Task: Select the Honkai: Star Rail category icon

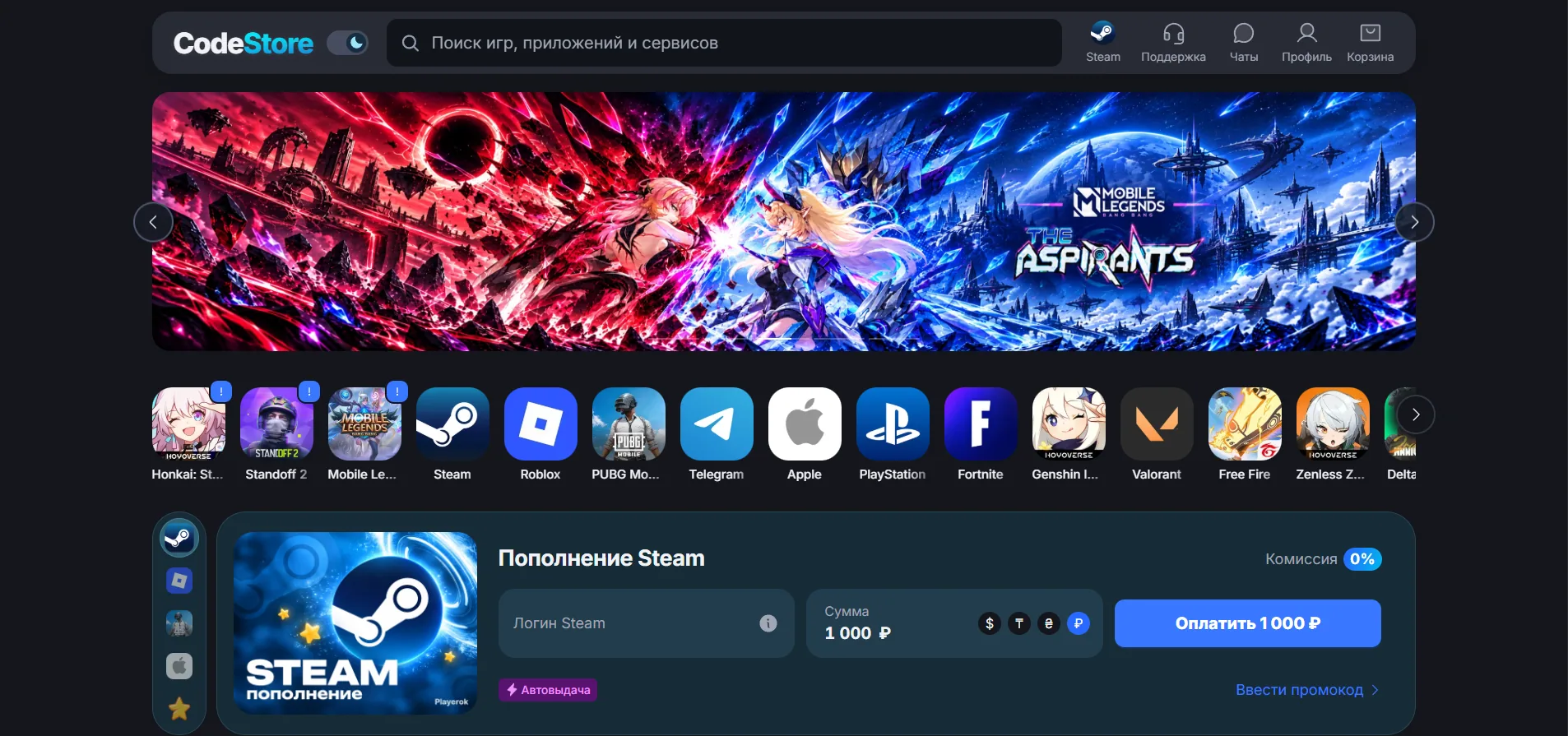Action: pyautogui.click(x=188, y=424)
